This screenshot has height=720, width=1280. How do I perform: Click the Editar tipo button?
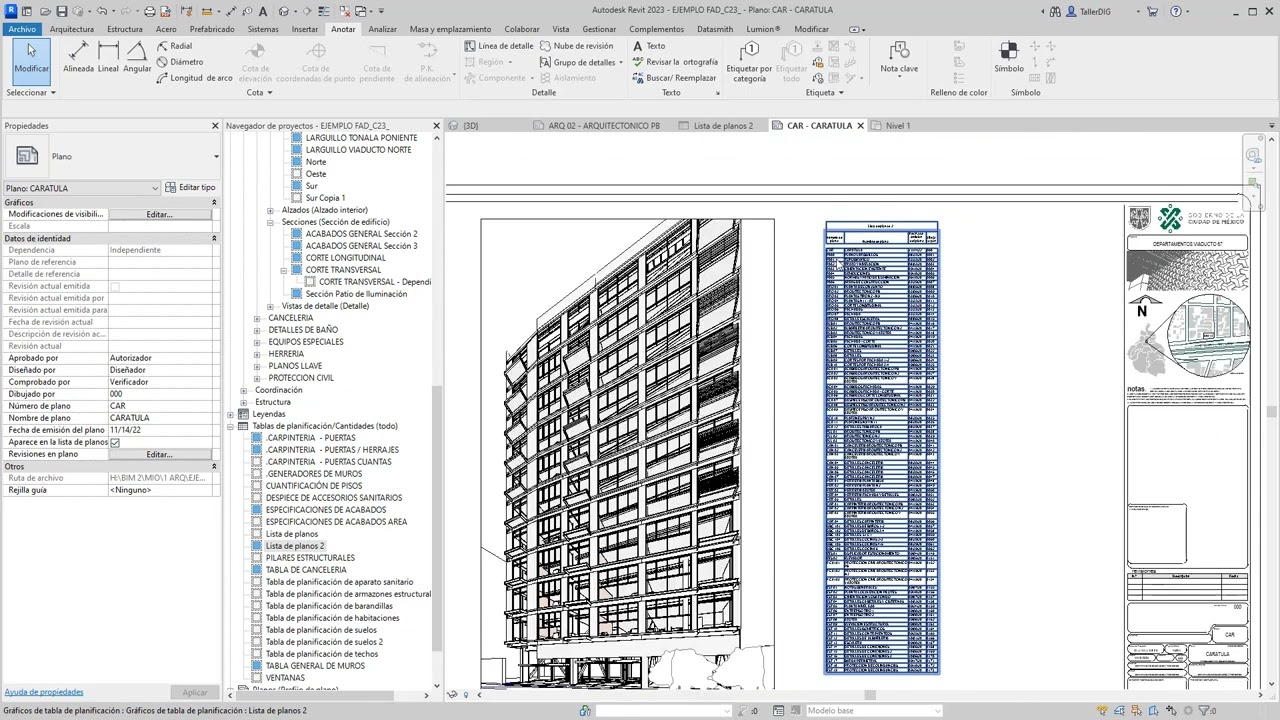(x=190, y=188)
